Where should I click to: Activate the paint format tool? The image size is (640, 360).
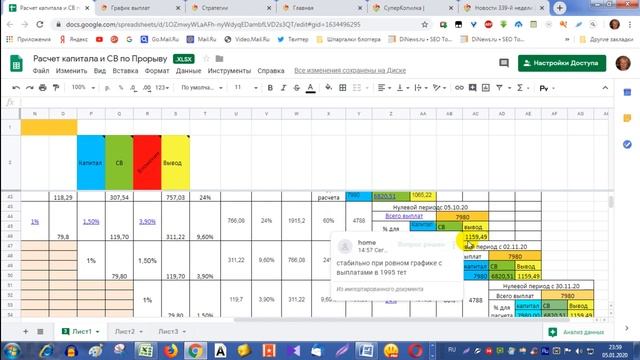56,88
